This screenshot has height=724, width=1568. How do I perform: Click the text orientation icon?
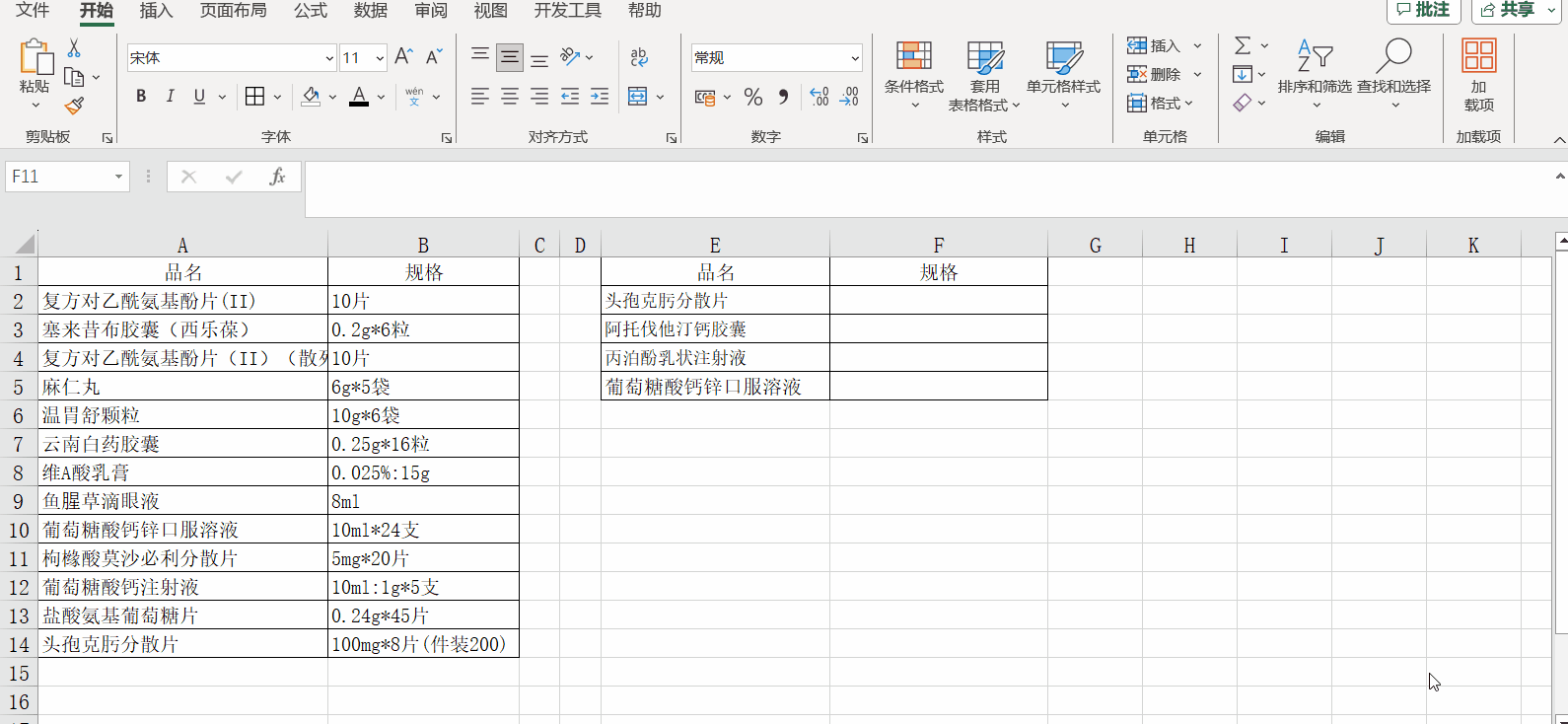point(570,57)
